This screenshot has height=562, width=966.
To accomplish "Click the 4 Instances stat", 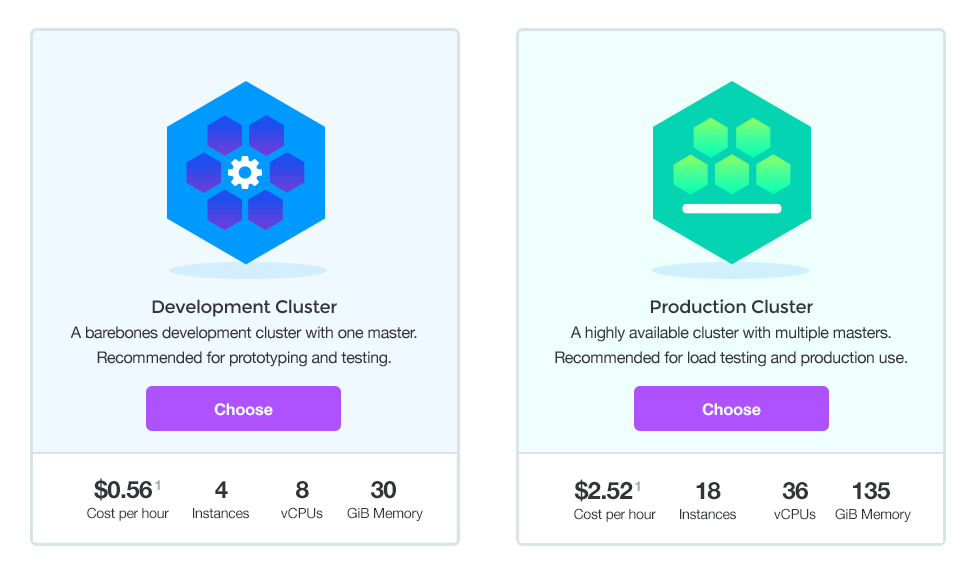I will coord(221,498).
